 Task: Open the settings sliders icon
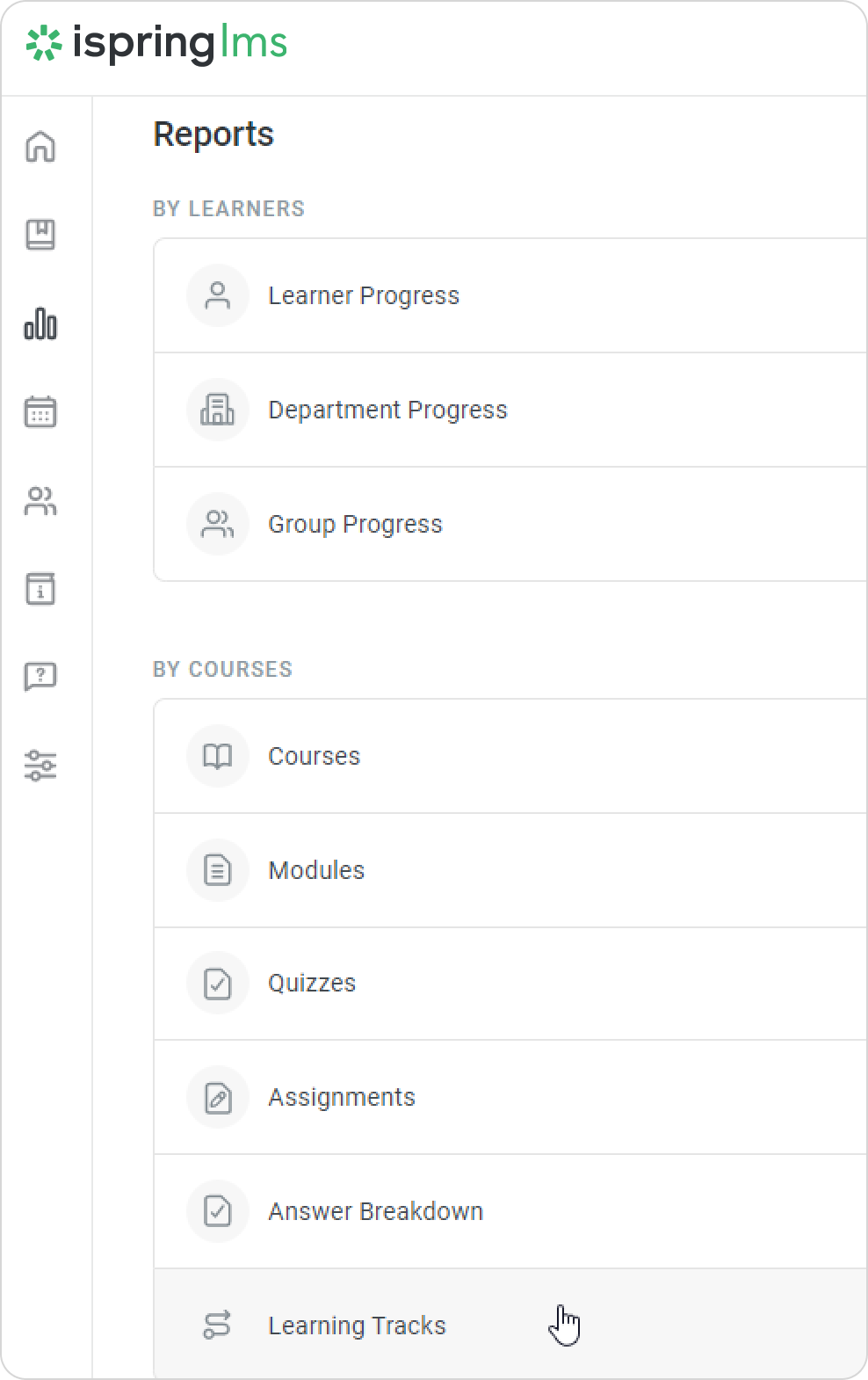pyautogui.click(x=40, y=766)
